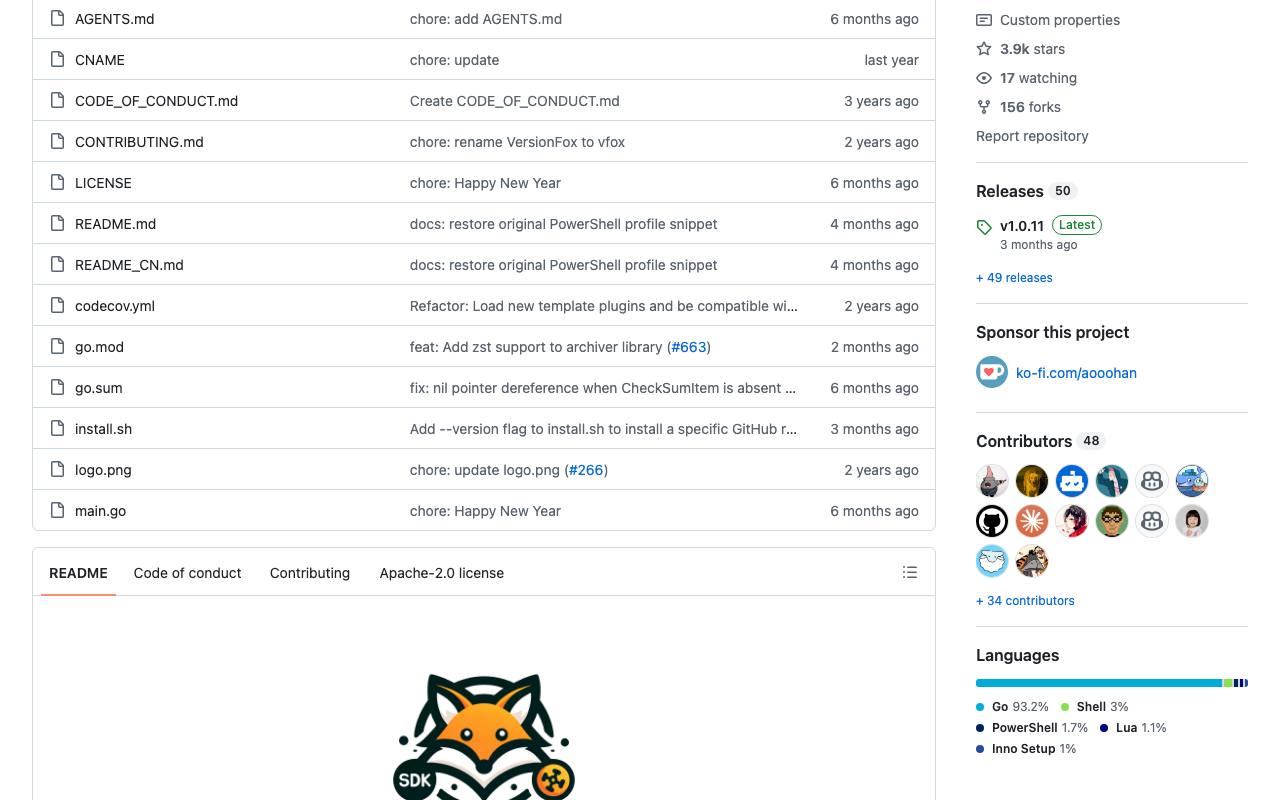Click the file icon next to LICENSE
The width and height of the screenshot is (1280, 800).
click(57, 183)
